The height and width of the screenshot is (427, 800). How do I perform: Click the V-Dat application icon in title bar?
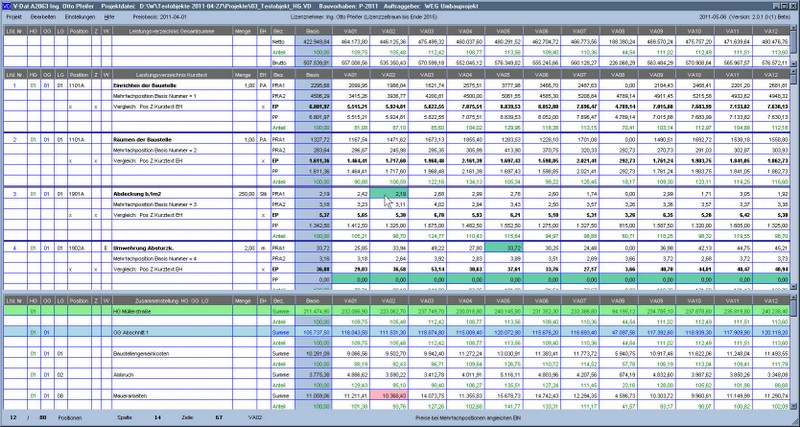pyautogui.click(x=6, y=6)
